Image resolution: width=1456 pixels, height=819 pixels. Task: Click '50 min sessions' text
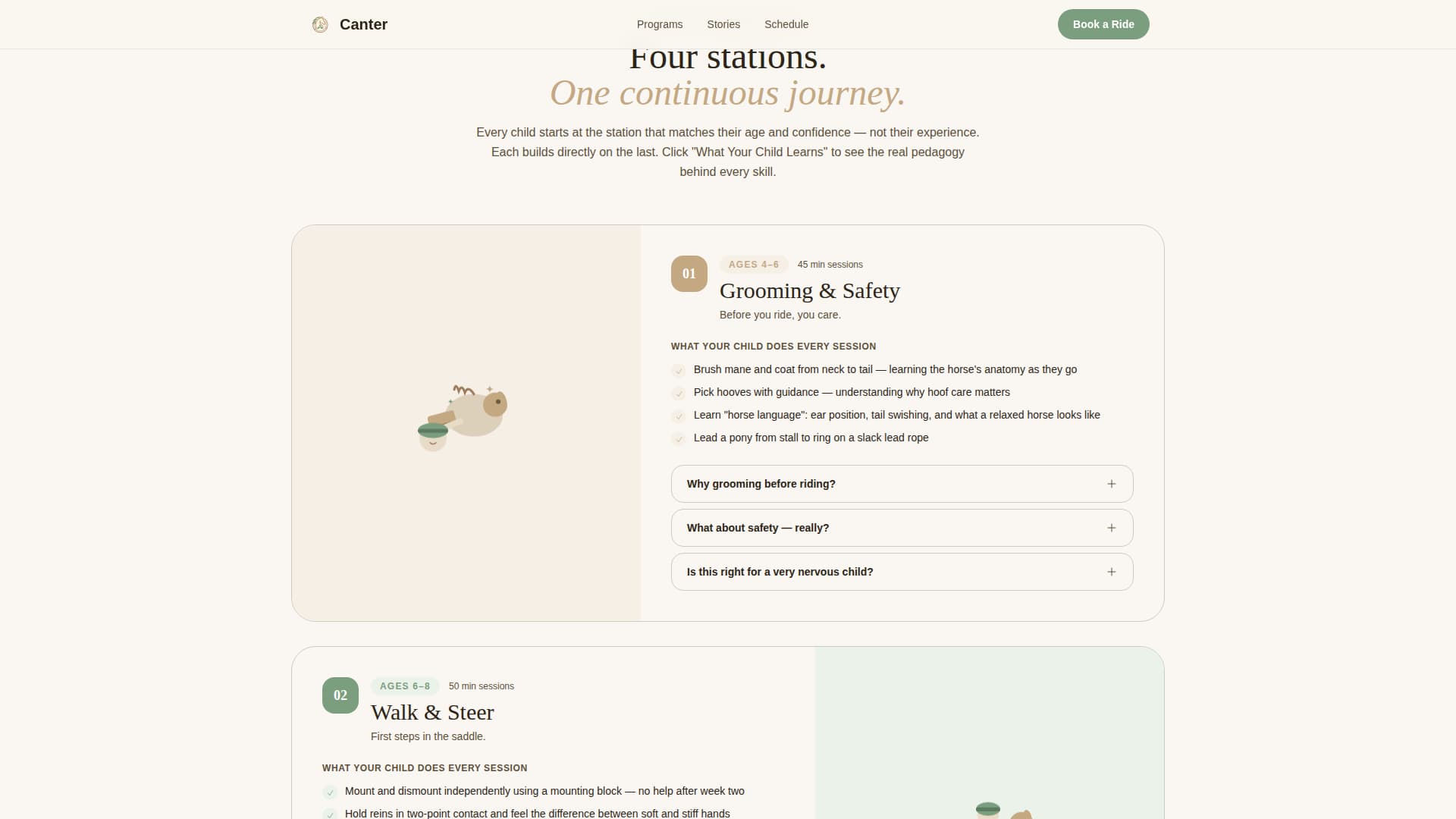[482, 686]
